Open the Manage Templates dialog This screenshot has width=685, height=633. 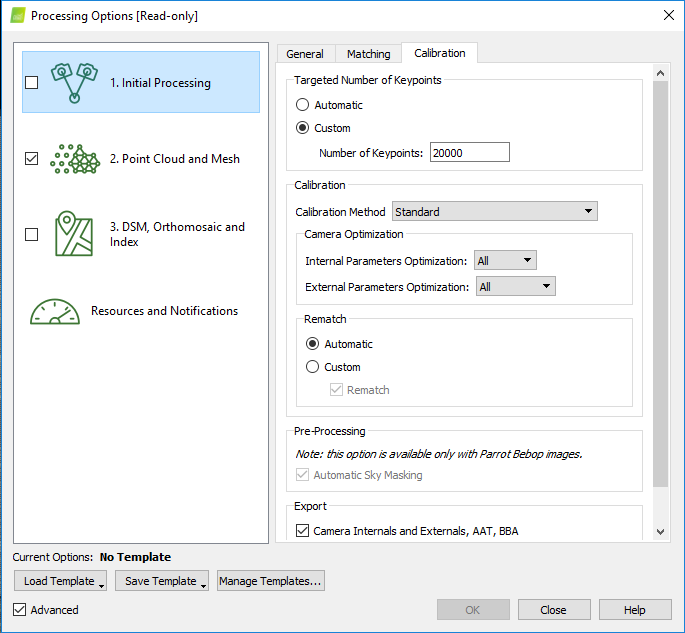[270, 581]
